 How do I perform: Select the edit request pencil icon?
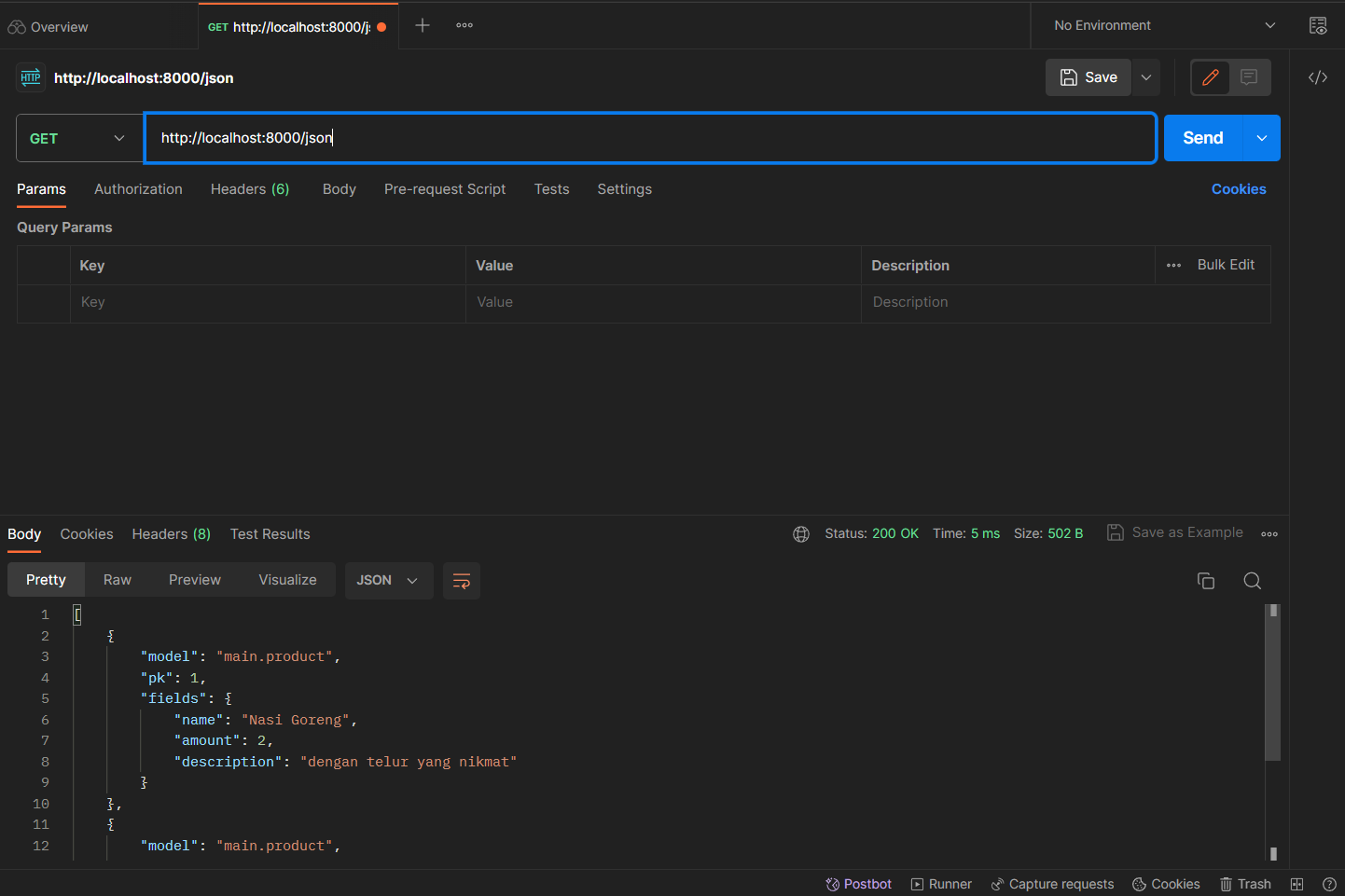pyautogui.click(x=1210, y=77)
